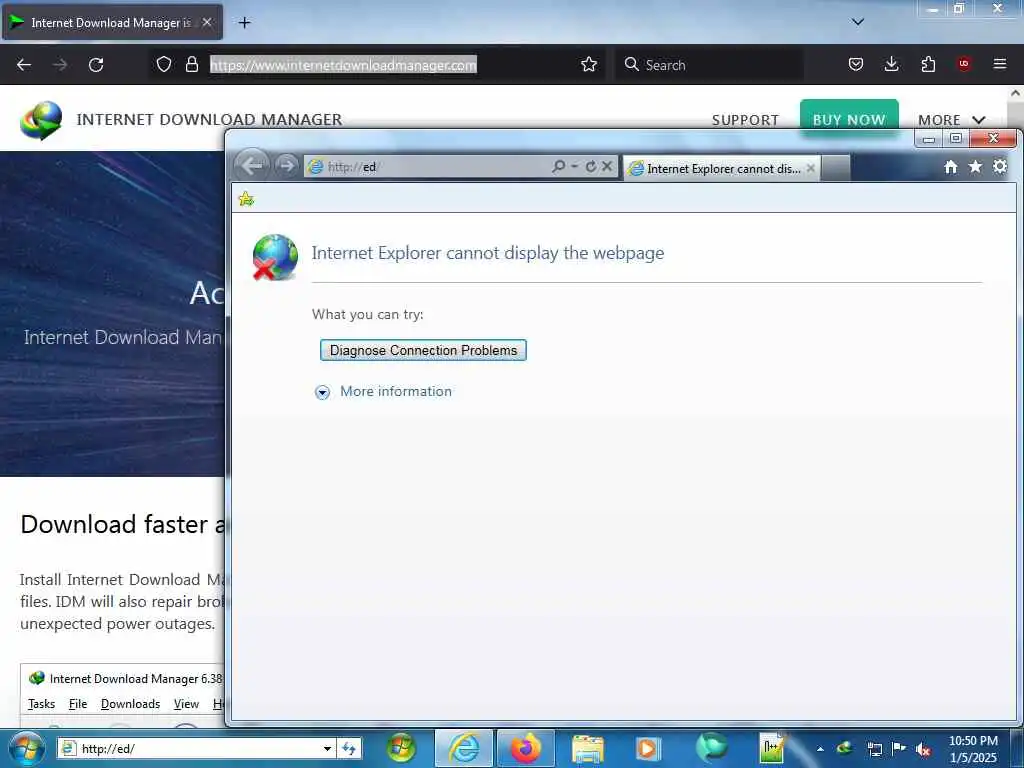Click Firefox forward arrow button

point(60,65)
